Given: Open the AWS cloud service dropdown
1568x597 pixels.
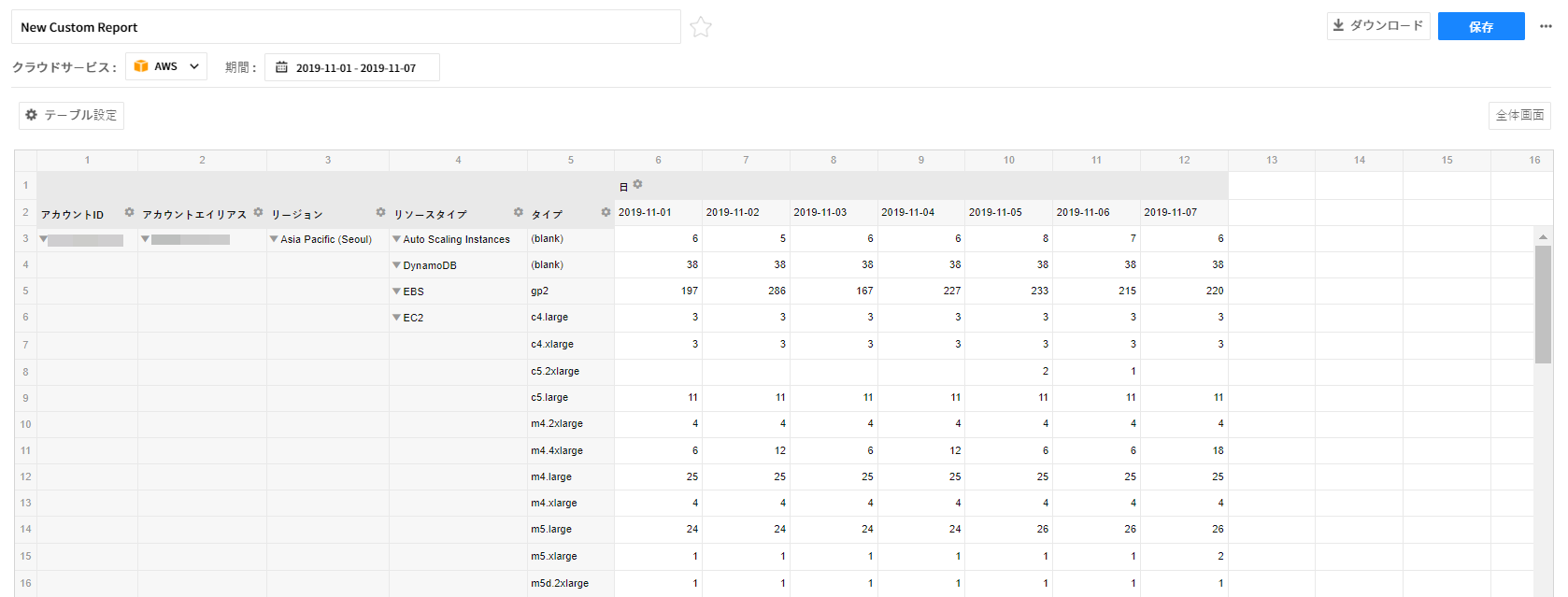Looking at the screenshot, I should [x=166, y=66].
